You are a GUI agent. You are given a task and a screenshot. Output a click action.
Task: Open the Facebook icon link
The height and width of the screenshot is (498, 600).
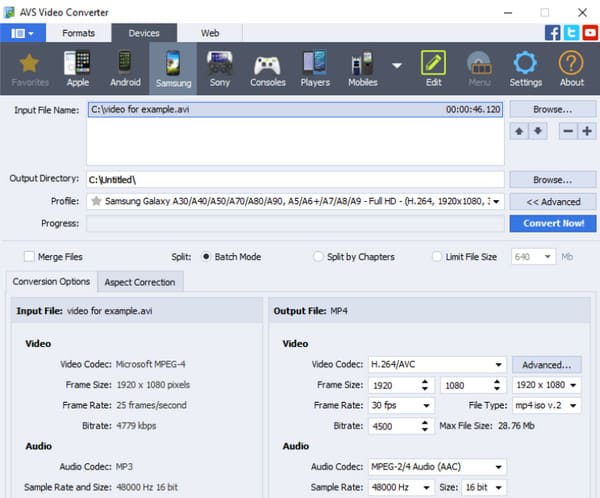click(552, 33)
